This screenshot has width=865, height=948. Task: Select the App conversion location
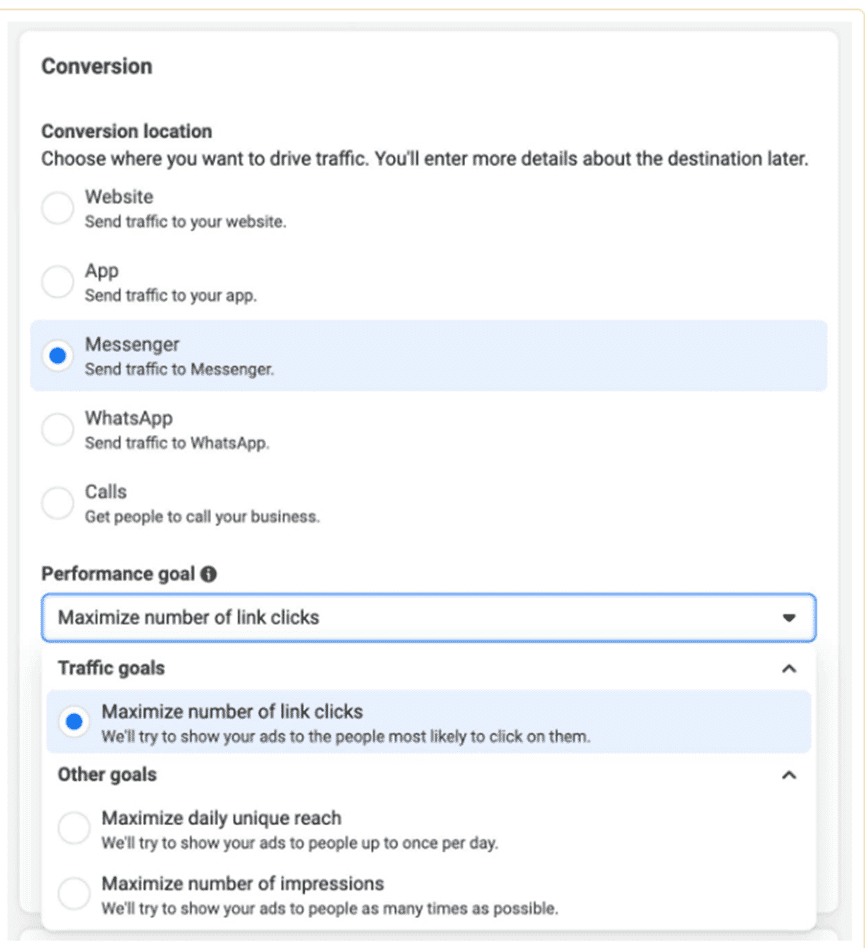click(58, 282)
